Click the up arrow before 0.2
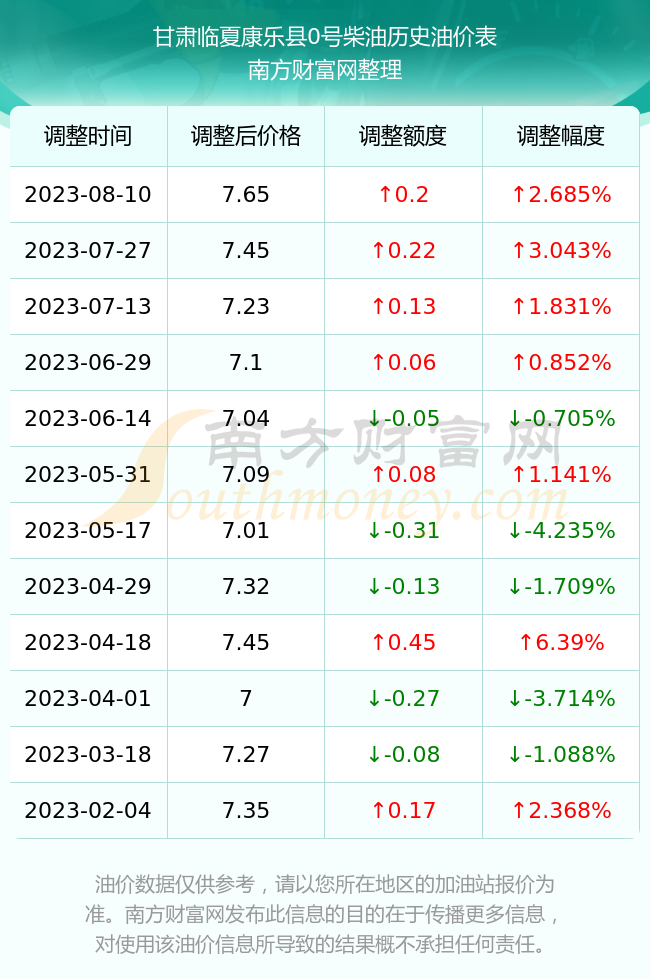The height and width of the screenshot is (980, 650). tap(386, 195)
